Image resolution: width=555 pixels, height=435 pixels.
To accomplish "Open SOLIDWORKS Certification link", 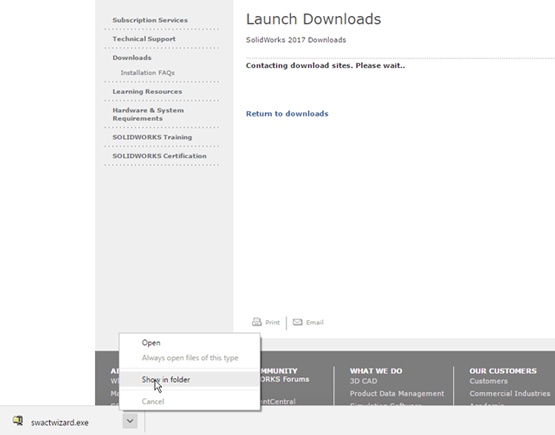I will pyautogui.click(x=160, y=156).
